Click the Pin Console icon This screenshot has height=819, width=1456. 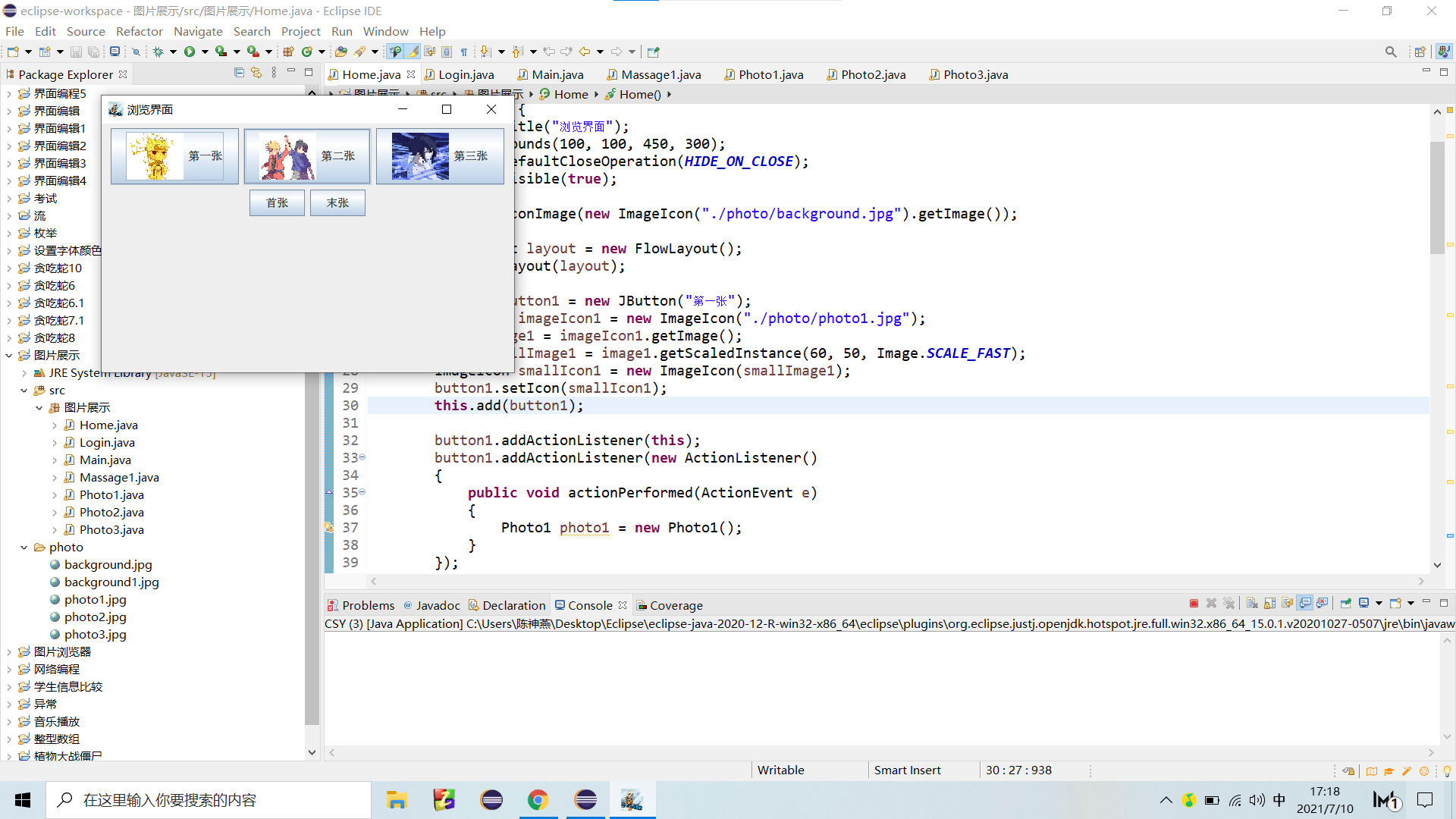(x=1345, y=604)
